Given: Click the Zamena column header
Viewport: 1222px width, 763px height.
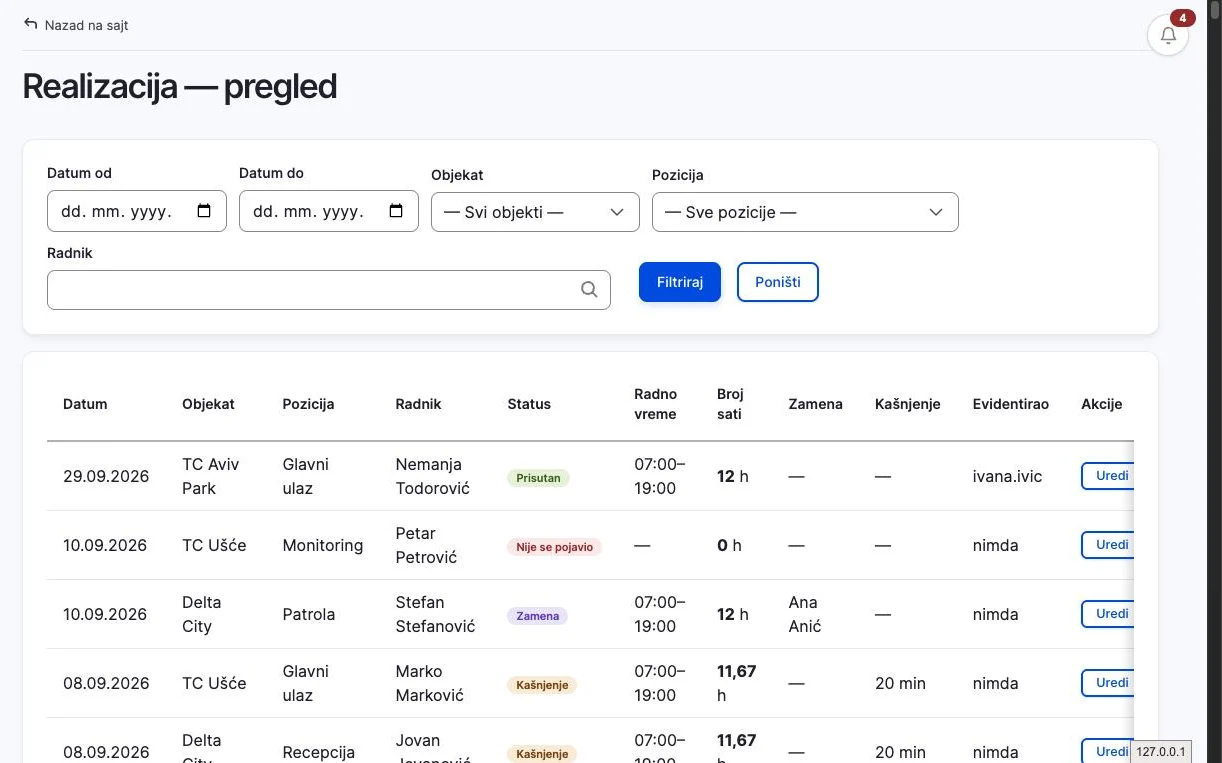Looking at the screenshot, I should pos(816,404).
